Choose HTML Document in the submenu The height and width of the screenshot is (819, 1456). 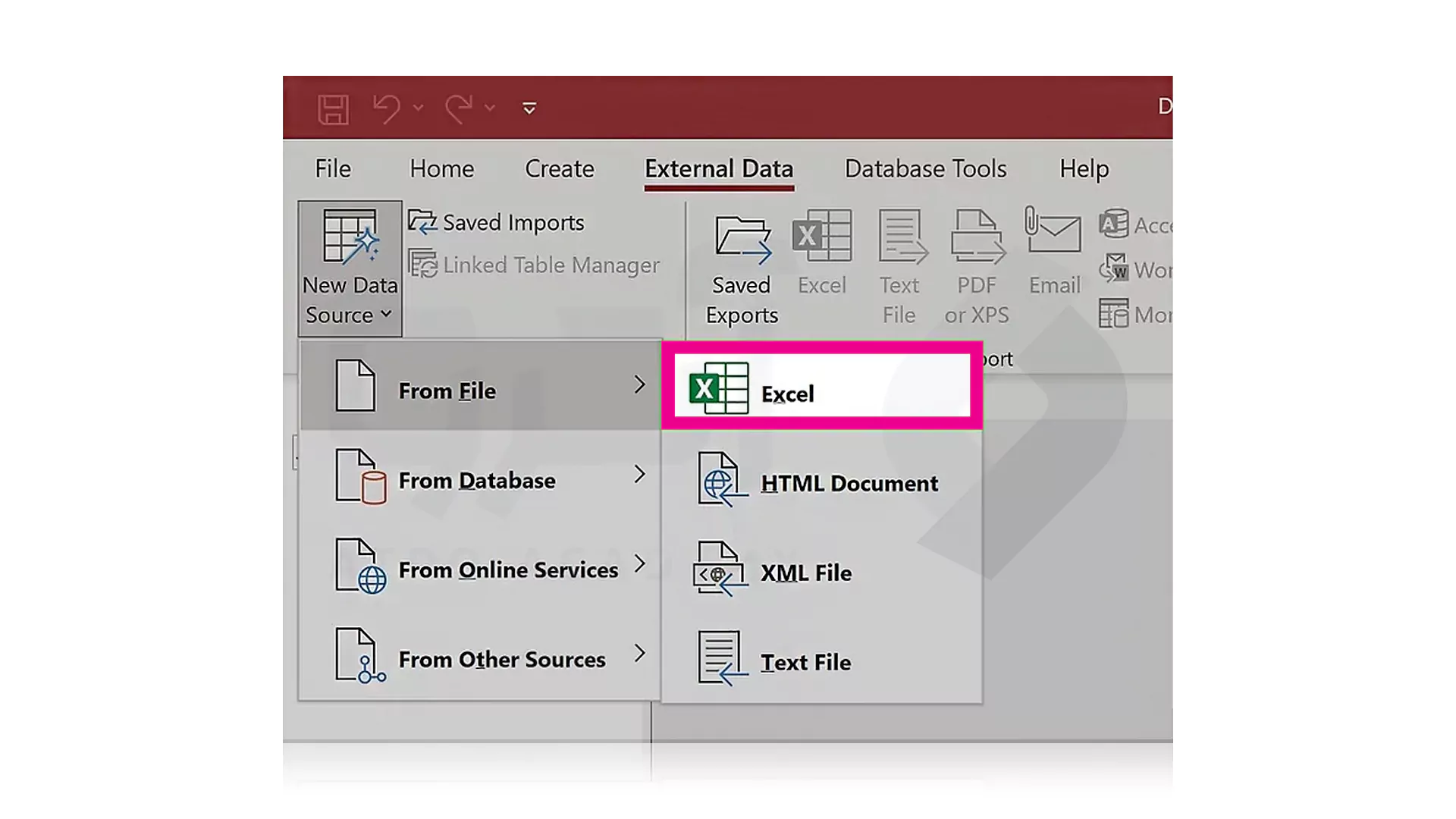822,479
